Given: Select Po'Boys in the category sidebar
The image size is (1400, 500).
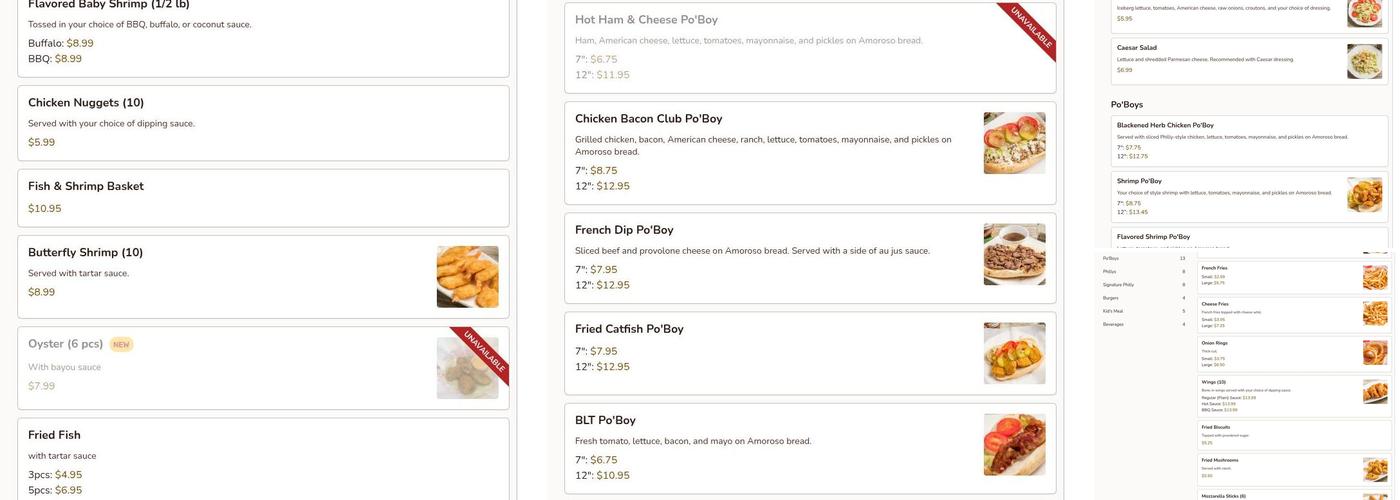Looking at the screenshot, I should coord(1111,258).
